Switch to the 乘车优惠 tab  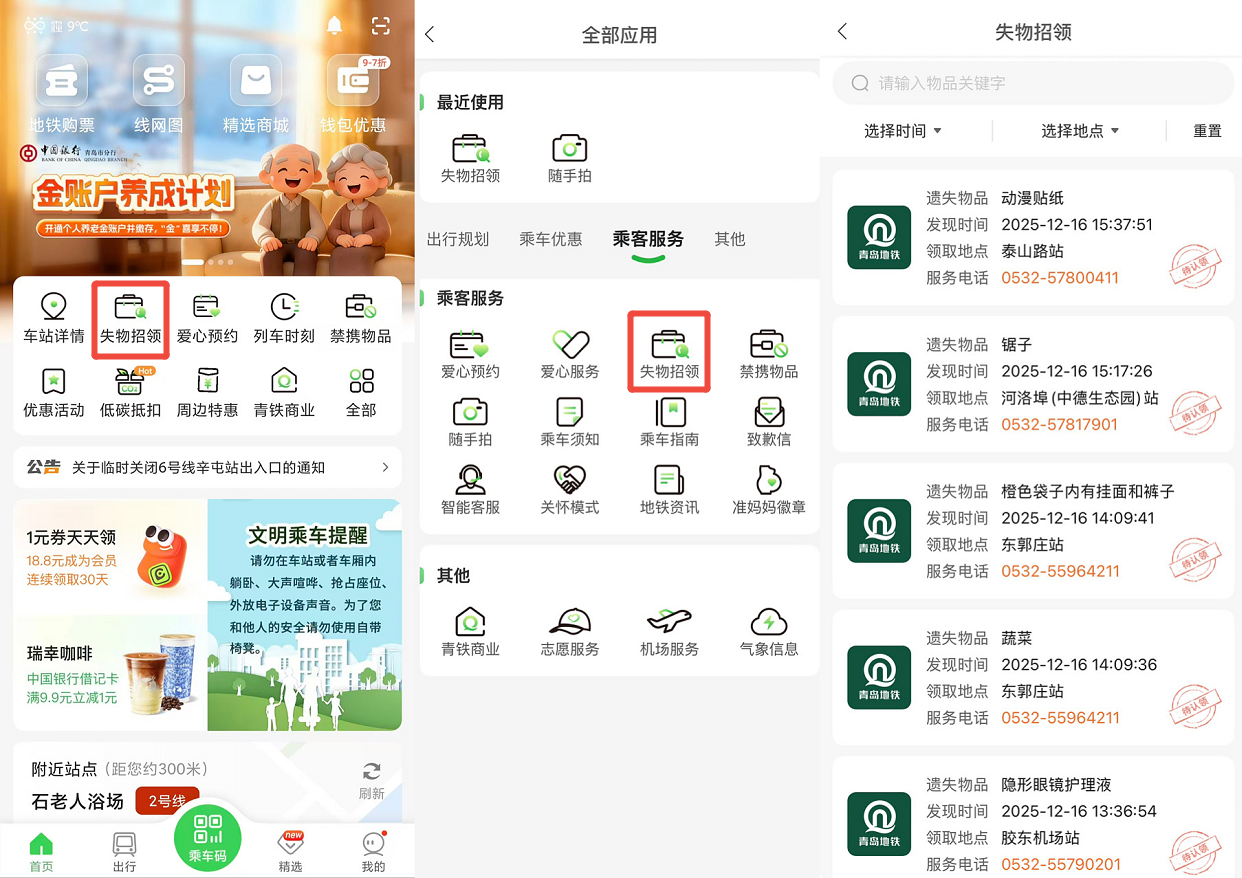(551, 239)
